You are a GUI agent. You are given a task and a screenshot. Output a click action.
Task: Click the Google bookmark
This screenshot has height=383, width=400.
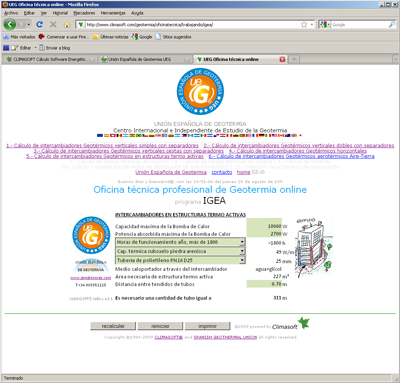point(142,37)
